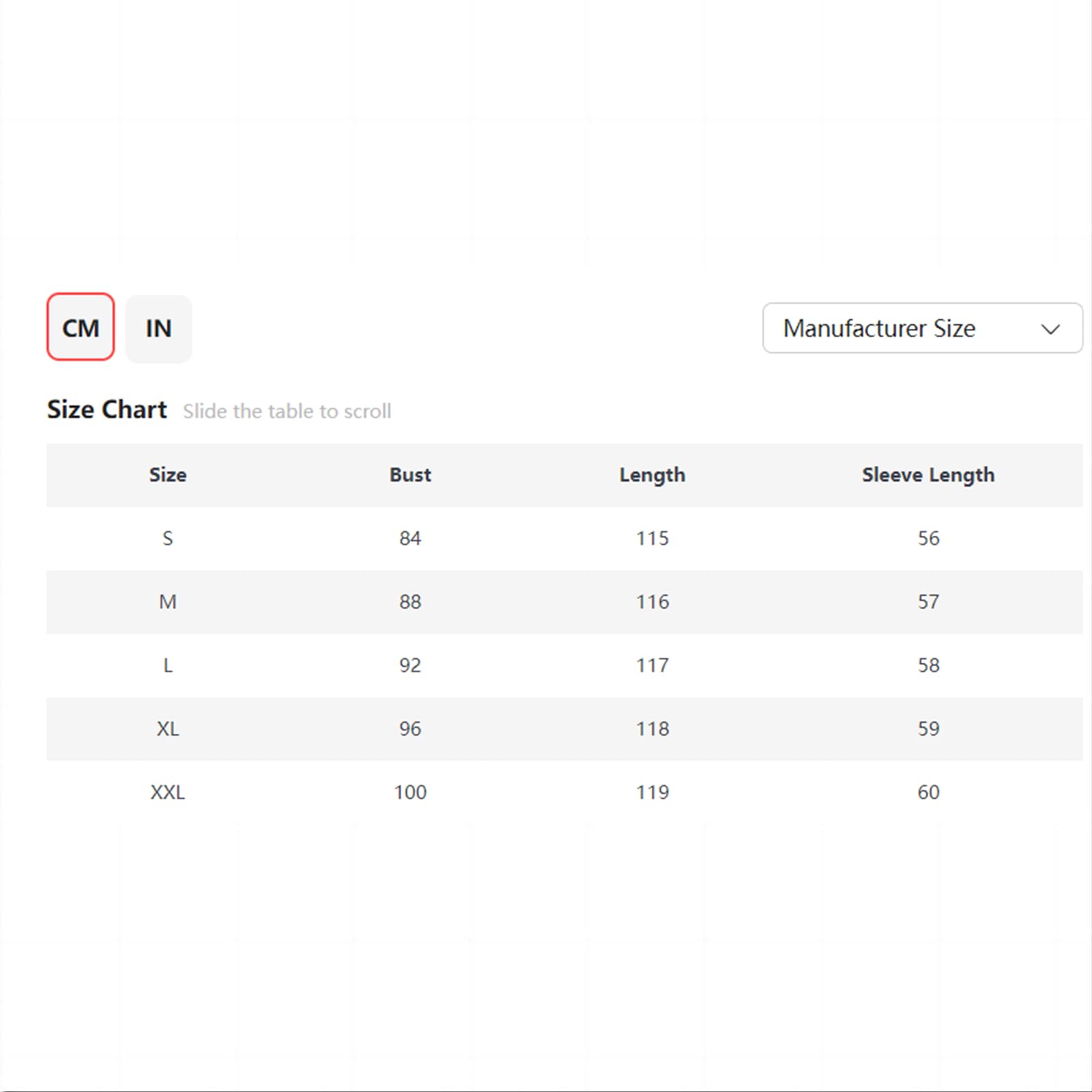Viewport: 1092px width, 1092px height.
Task: Select the S size row
Action: click(564, 538)
